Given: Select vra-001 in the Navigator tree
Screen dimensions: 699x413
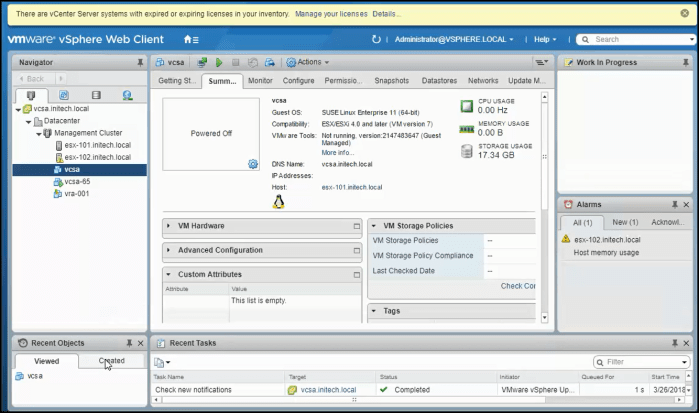Looking at the screenshot, I should (76, 194).
